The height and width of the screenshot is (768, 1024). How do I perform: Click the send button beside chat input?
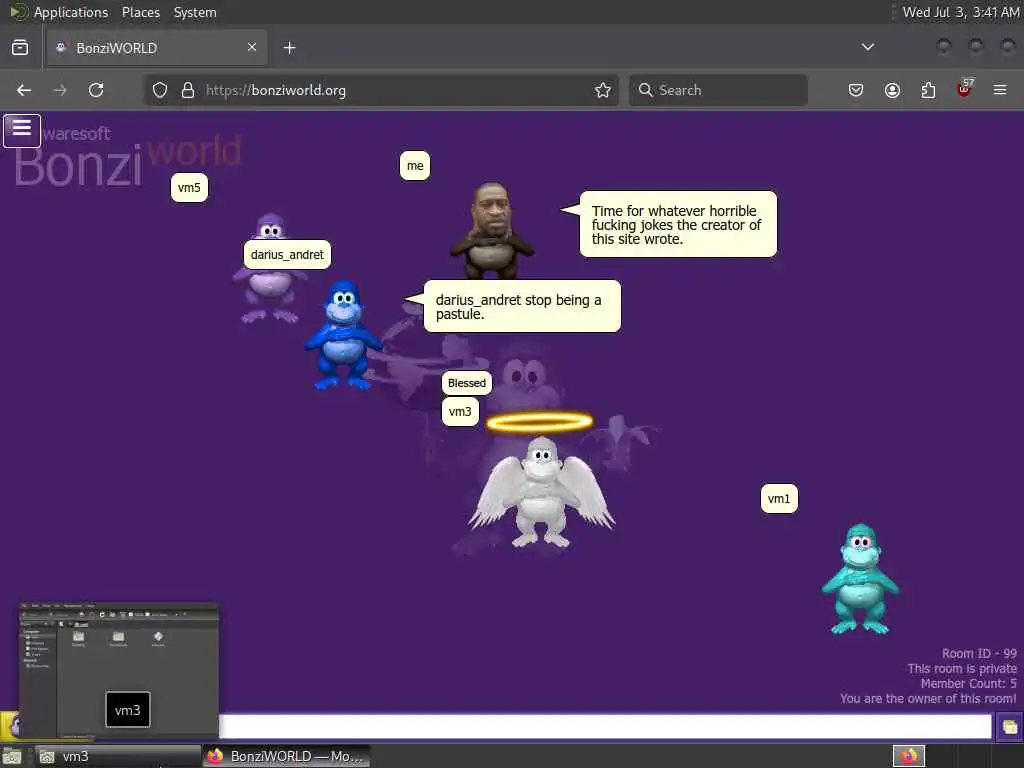click(x=1009, y=727)
